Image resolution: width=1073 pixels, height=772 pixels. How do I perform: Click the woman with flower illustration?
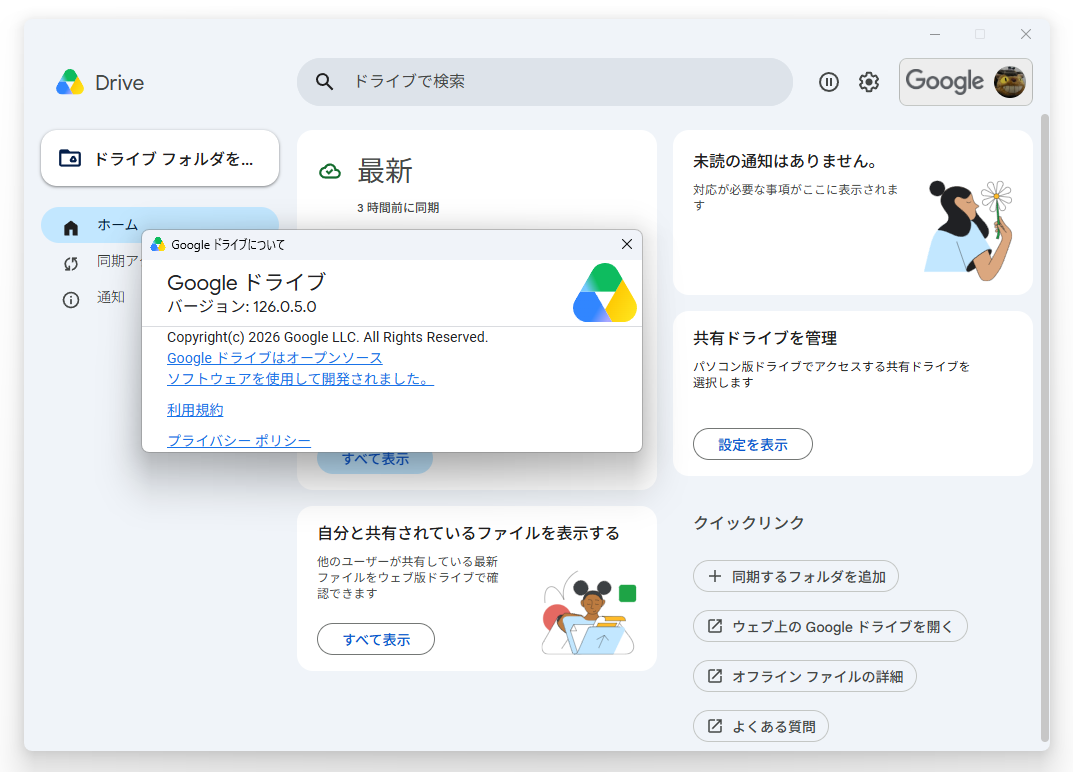click(x=968, y=230)
